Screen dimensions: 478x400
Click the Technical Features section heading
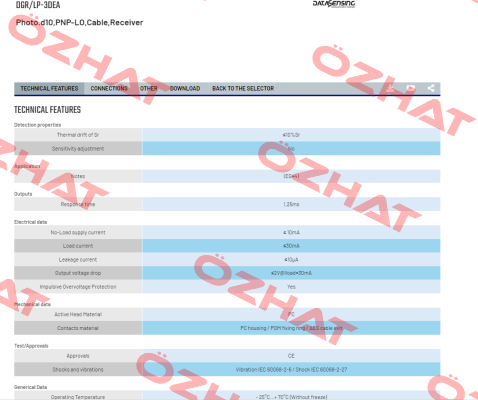(x=47, y=110)
